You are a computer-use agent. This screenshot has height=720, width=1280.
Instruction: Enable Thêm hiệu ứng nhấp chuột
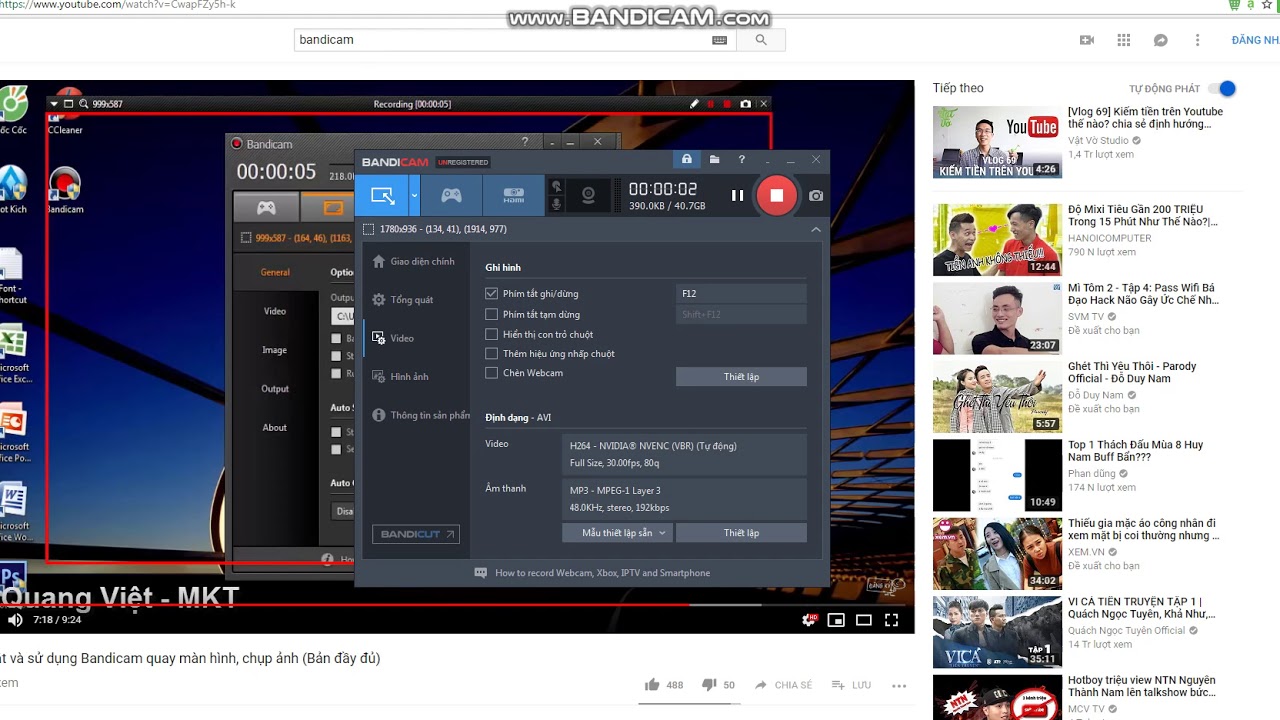tap(491, 353)
